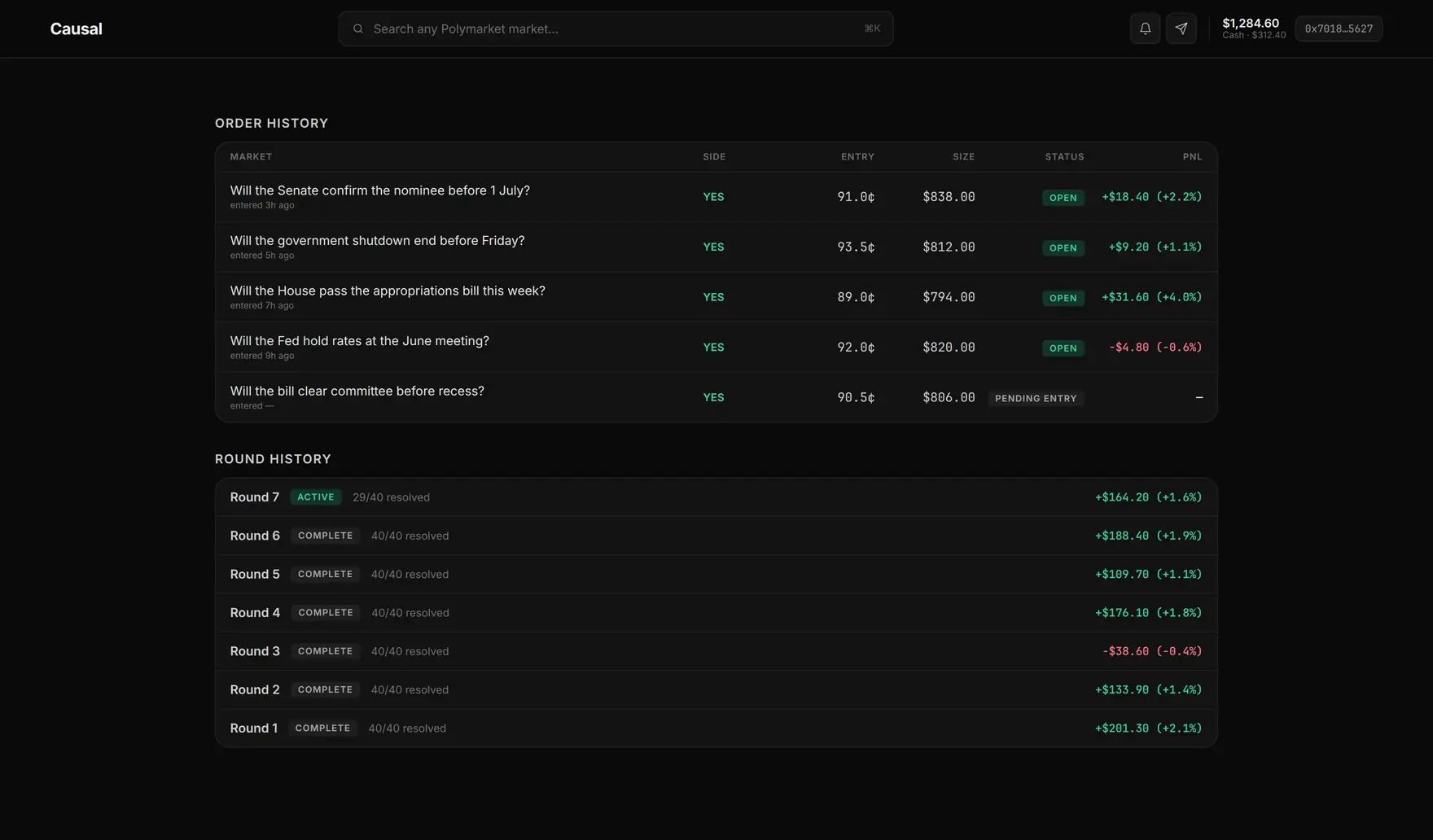Click the +$9.20 (+1.1%) PnL

(1155, 247)
